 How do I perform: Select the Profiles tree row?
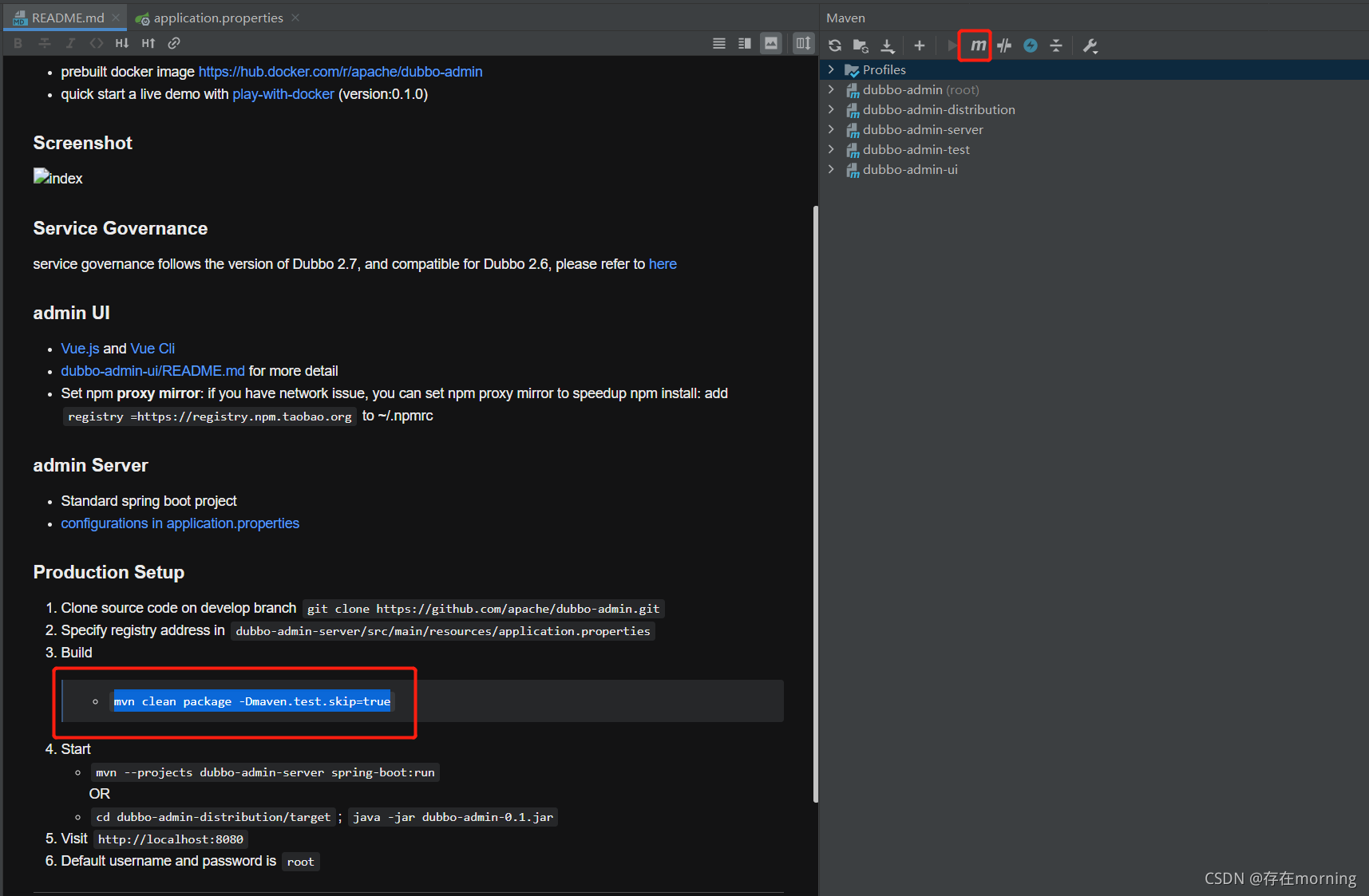click(x=1094, y=69)
